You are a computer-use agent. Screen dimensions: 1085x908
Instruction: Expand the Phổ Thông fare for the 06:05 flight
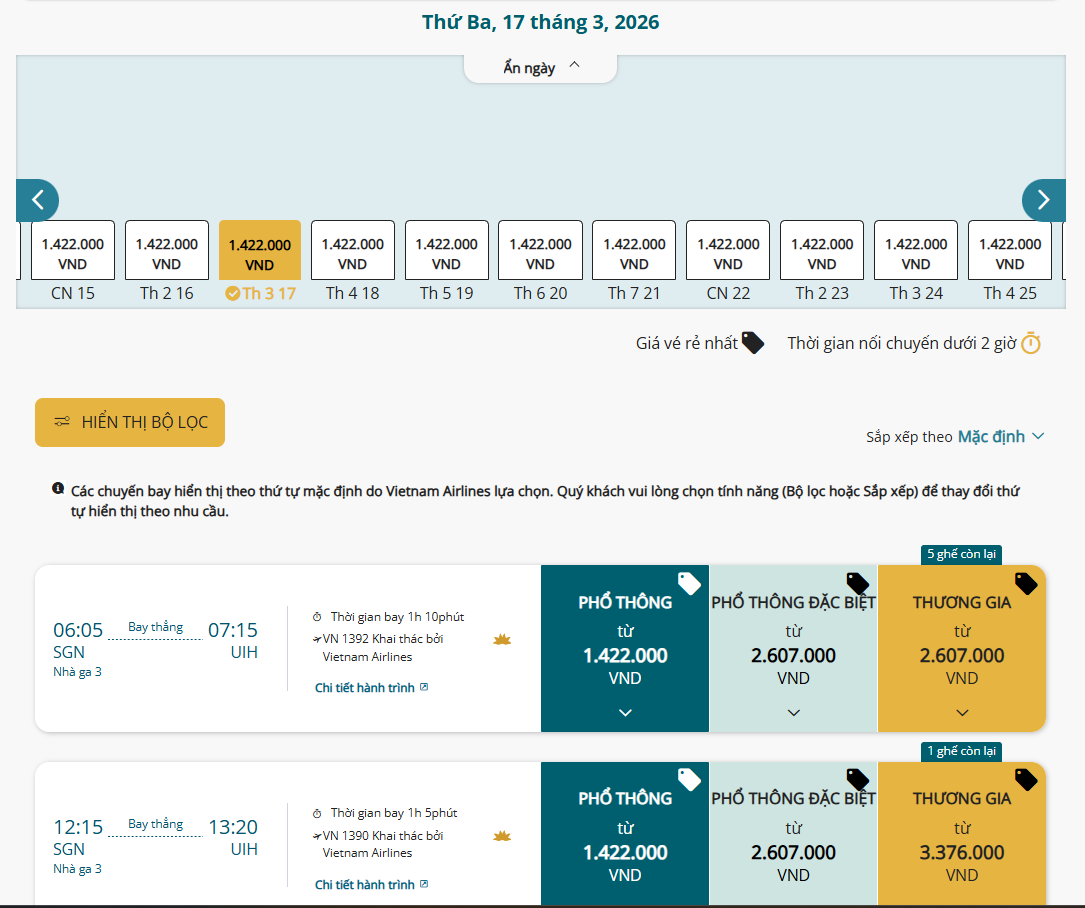pos(625,712)
